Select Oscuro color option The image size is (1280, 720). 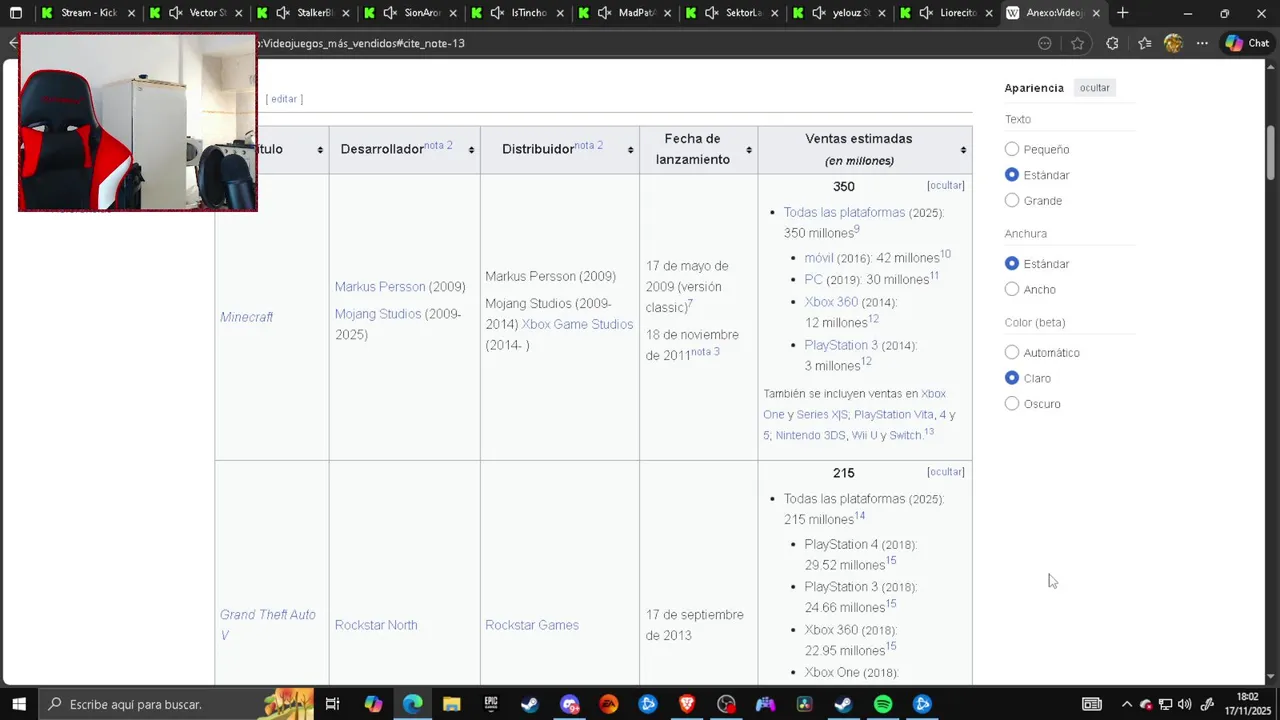pyautogui.click(x=1012, y=404)
